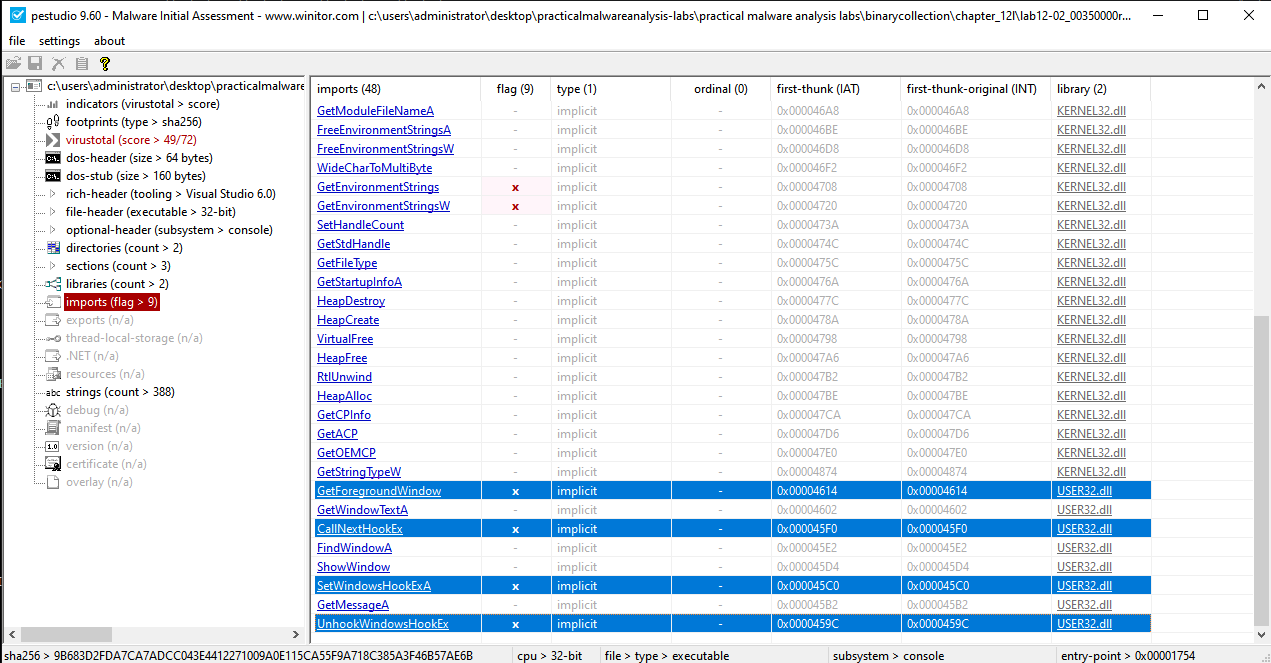Viewport: 1271px width, 663px height.
Task: Collapse the root file path tree node
Action: coord(16,86)
